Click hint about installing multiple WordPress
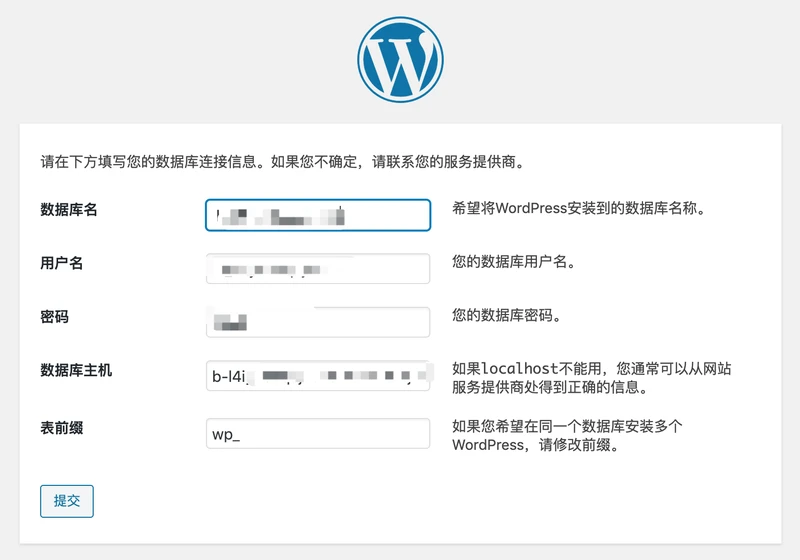Viewport: 800px width, 560px height. (567, 436)
